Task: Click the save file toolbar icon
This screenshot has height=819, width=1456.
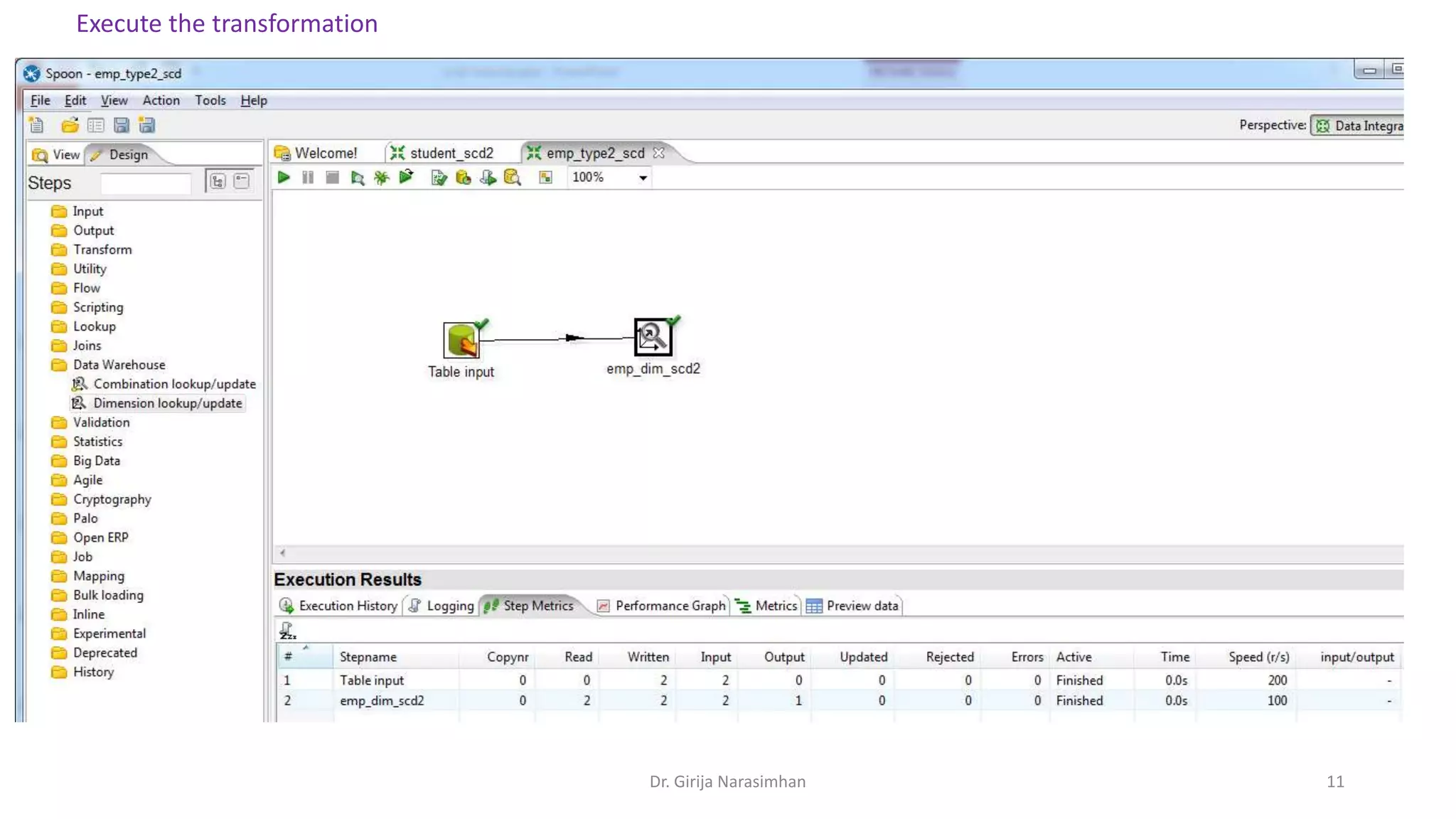Action: tap(122, 126)
